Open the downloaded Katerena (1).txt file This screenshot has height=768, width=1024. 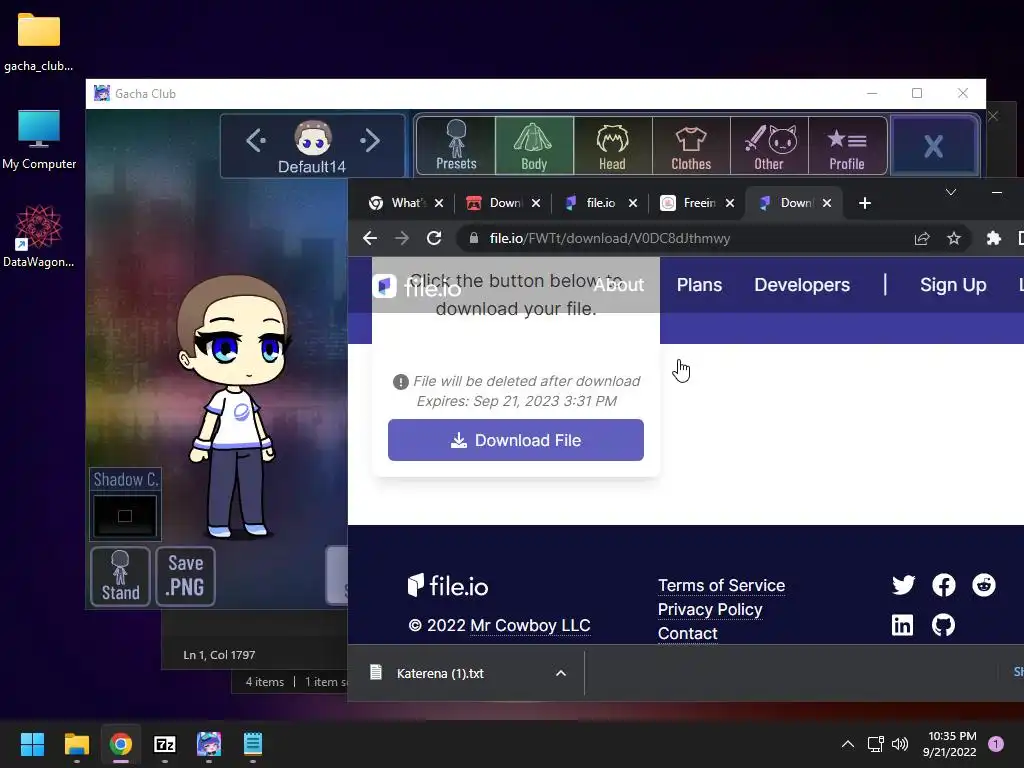point(440,673)
